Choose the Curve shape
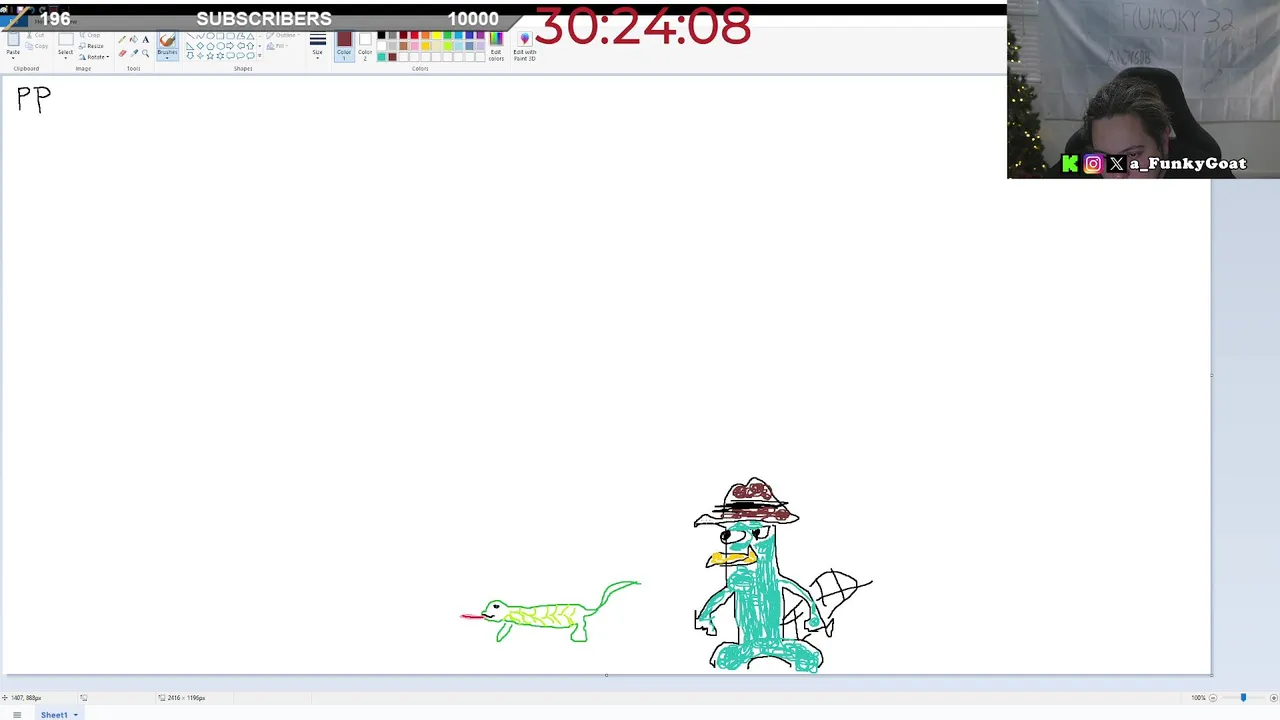The image size is (1280, 720). [200, 36]
